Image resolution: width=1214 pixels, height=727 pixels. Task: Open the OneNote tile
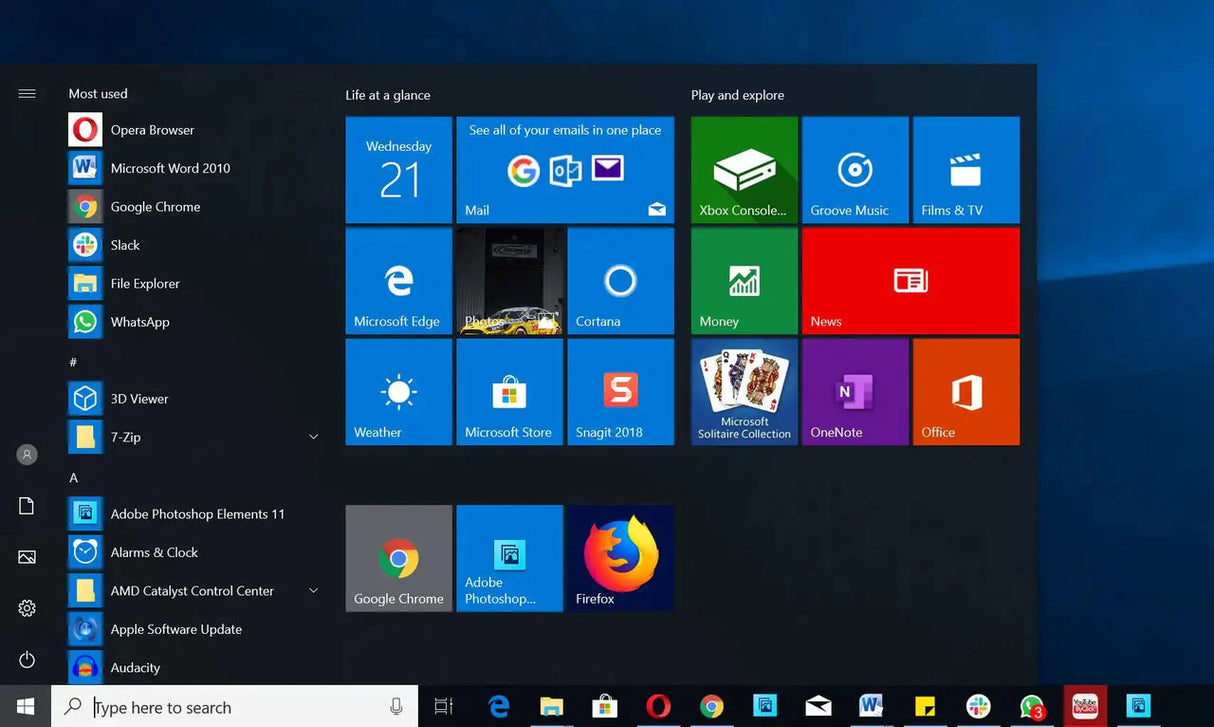[x=854, y=391]
